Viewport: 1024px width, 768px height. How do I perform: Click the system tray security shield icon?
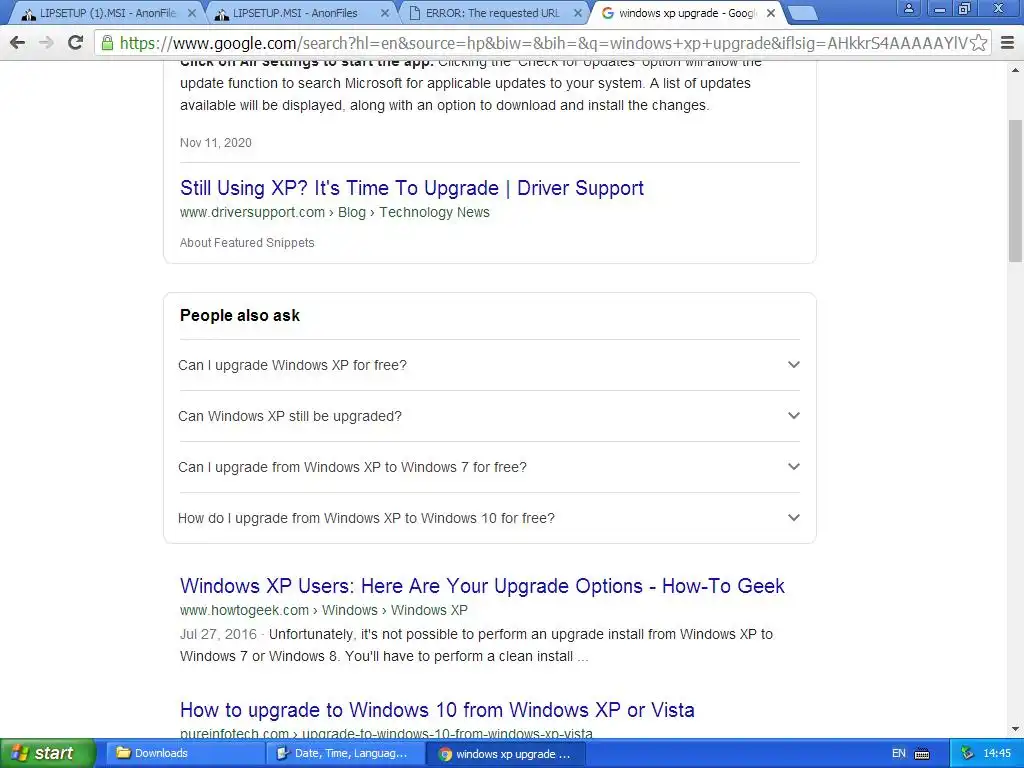[x=967, y=753]
